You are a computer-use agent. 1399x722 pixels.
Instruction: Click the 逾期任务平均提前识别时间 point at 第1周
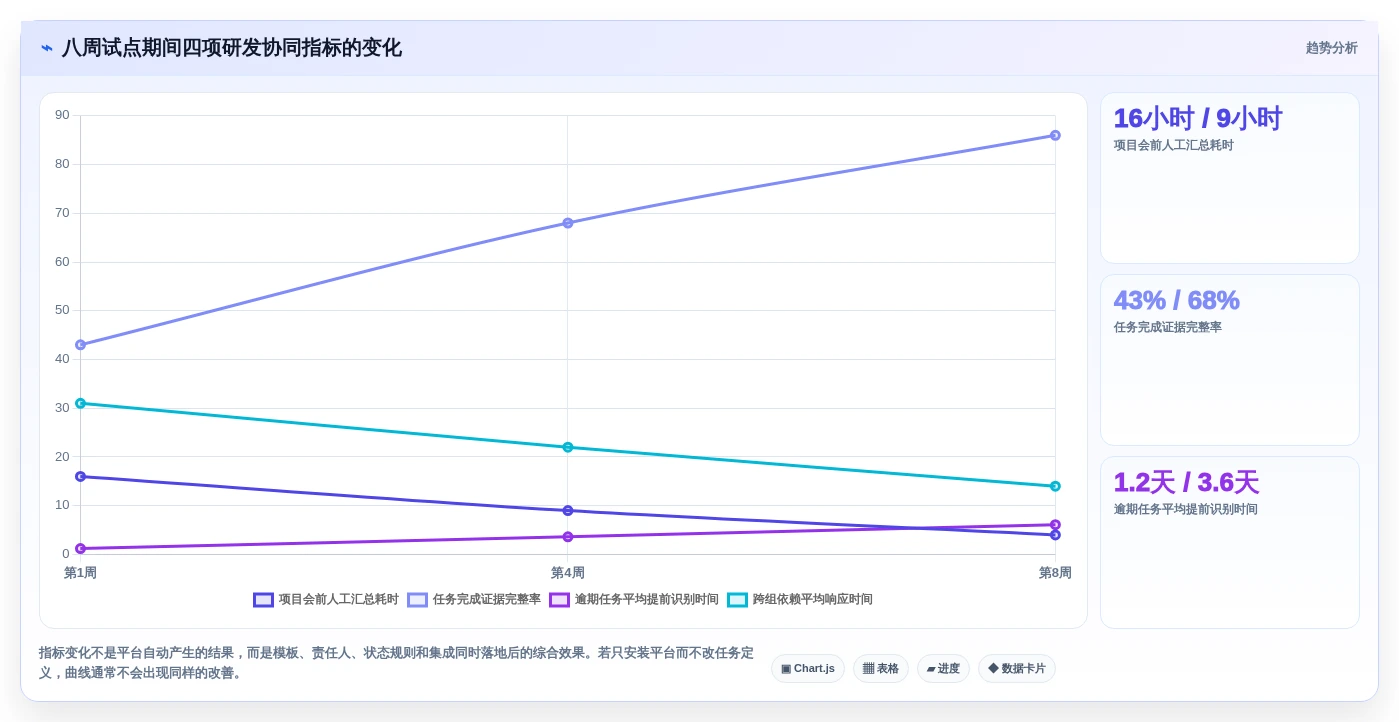click(x=80, y=548)
